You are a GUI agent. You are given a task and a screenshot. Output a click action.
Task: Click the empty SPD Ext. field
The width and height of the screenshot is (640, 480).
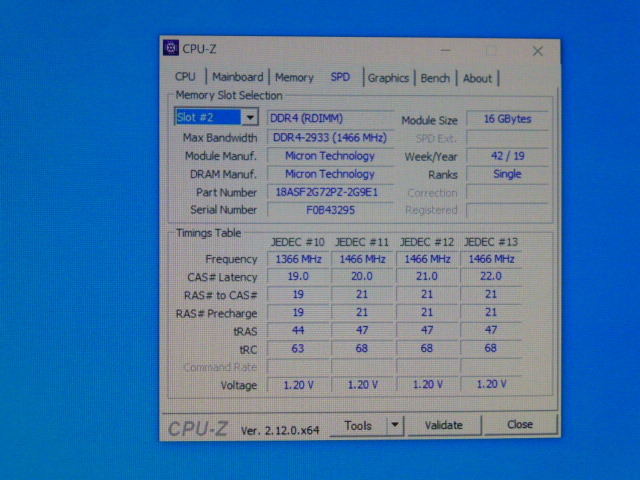[507, 138]
